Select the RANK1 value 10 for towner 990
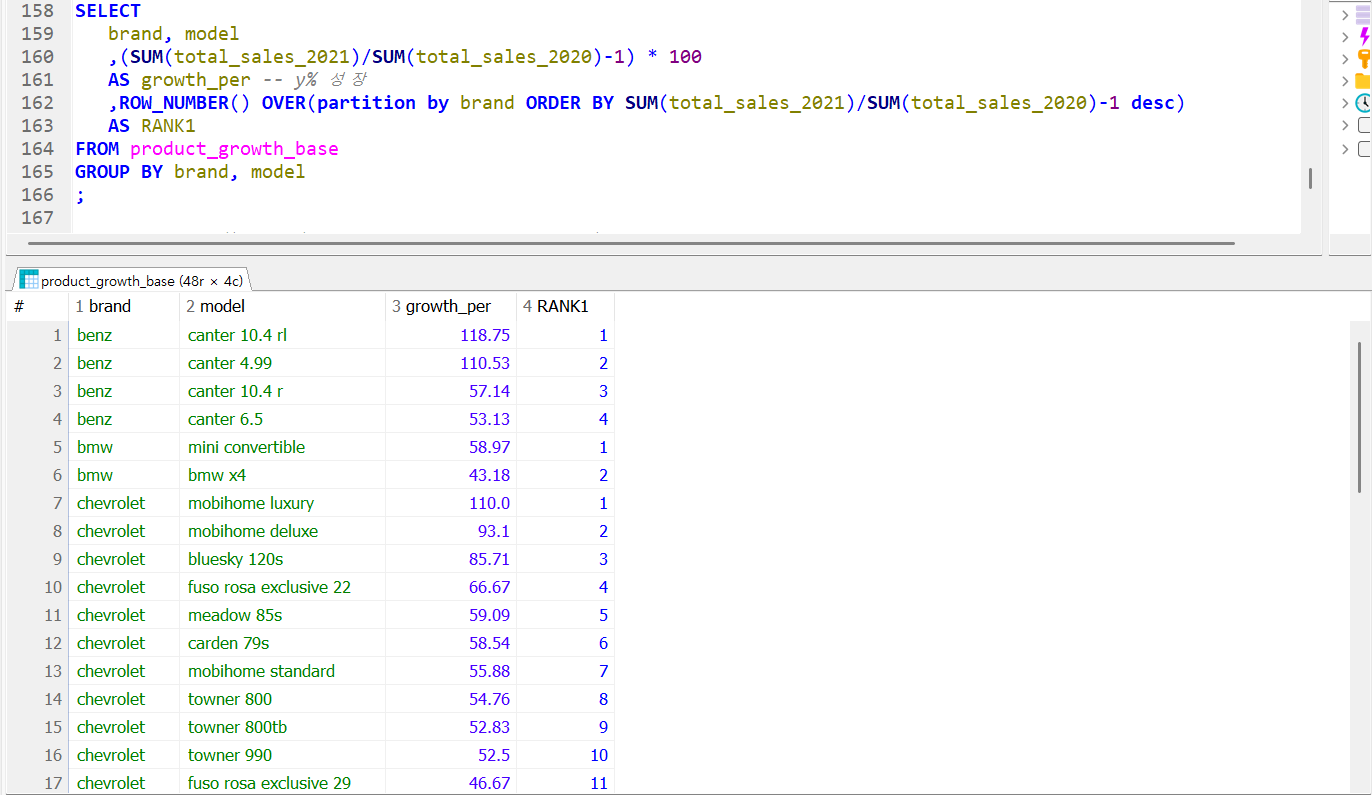 565,755
